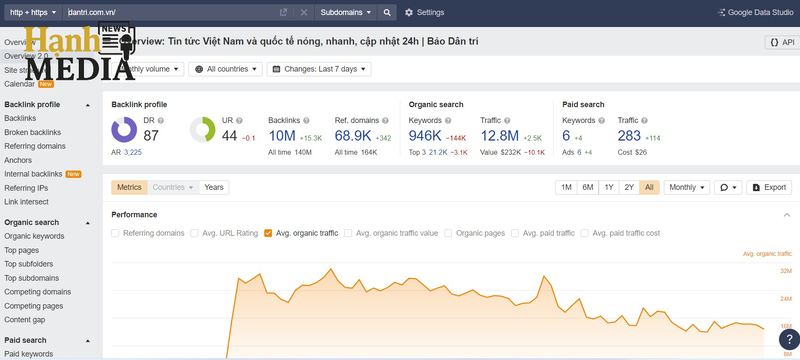The height and width of the screenshot is (360, 800).
Task: Select the All time range
Action: pyautogui.click(x=649, y=188)
